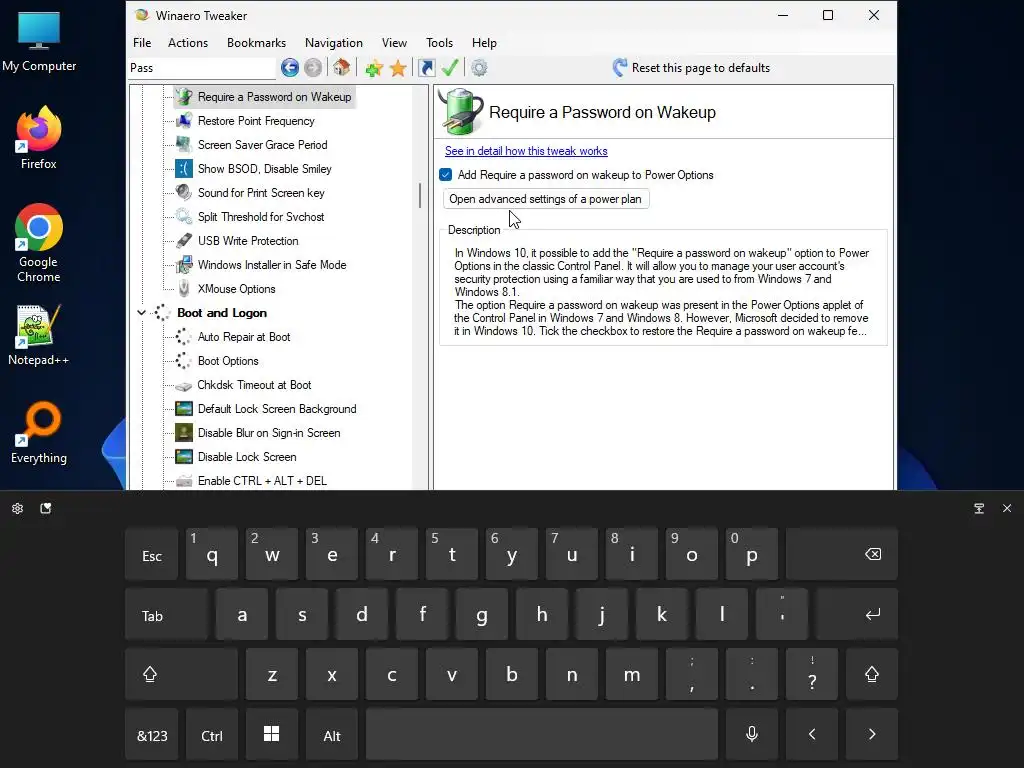Toggle the Alt key on touch keyboard

pyautogui.click(x=332, y=734)
